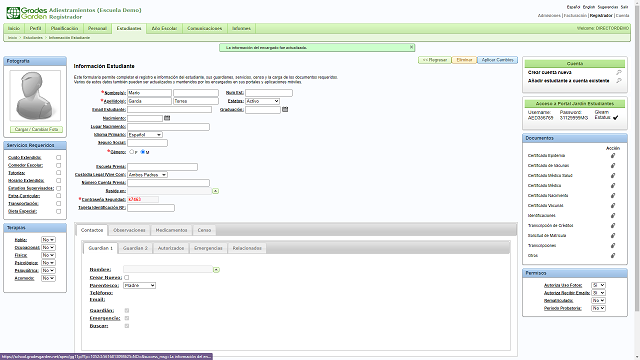Attach file for Certificado Nacimiento
This screenshot has height=360, width=640.
(x=613, y=196)
